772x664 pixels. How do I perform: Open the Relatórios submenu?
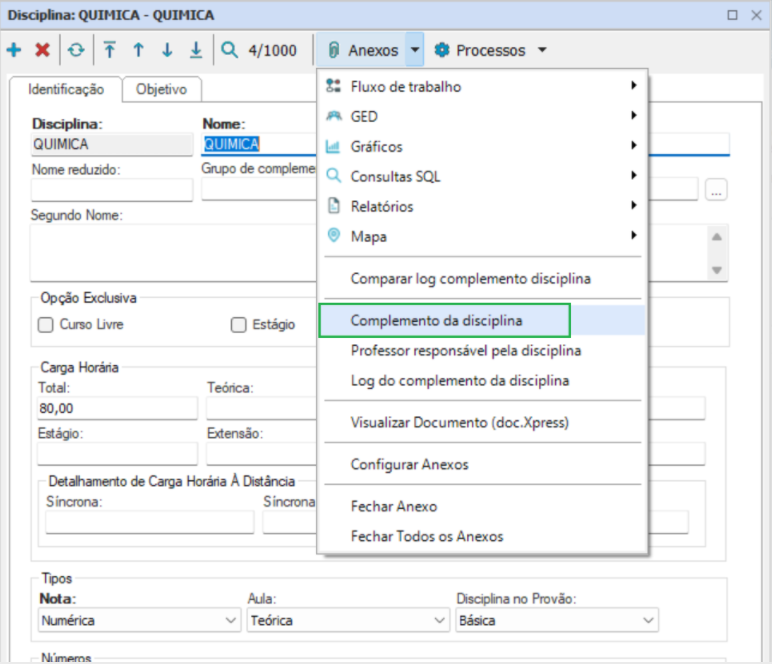click(x=482, y=206)
